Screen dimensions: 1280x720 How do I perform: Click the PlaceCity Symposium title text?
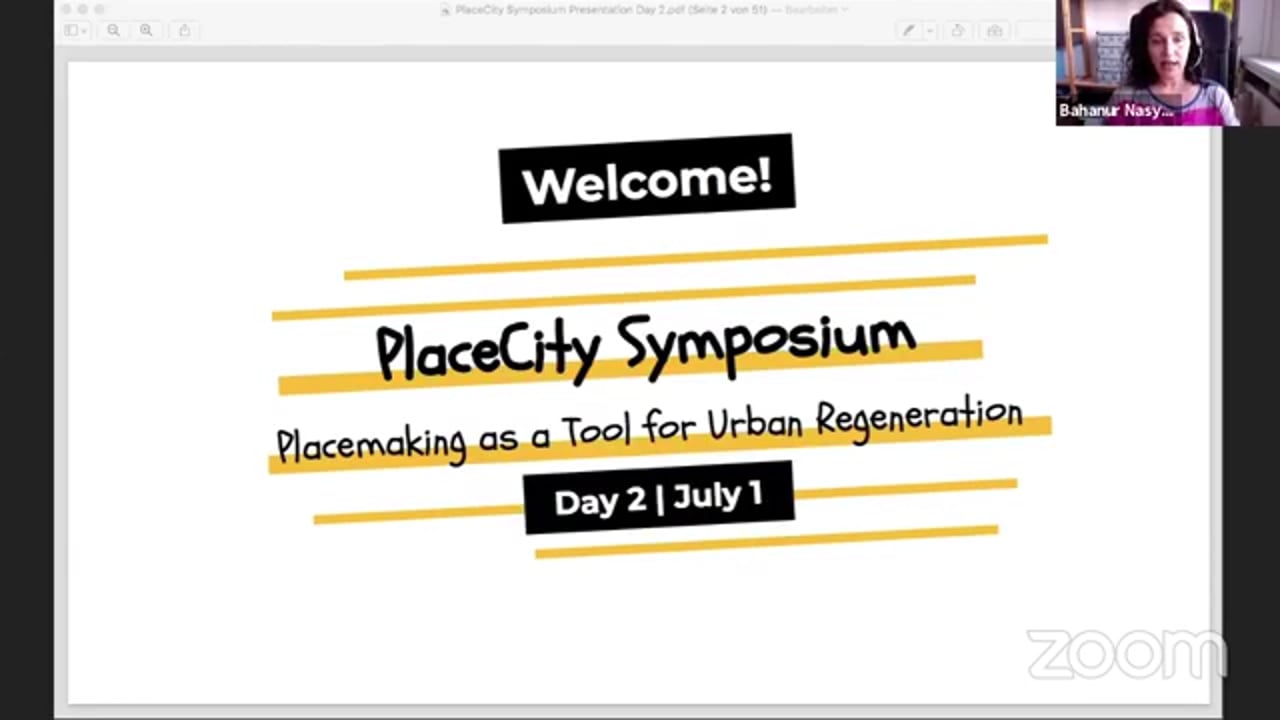point(646,346)
